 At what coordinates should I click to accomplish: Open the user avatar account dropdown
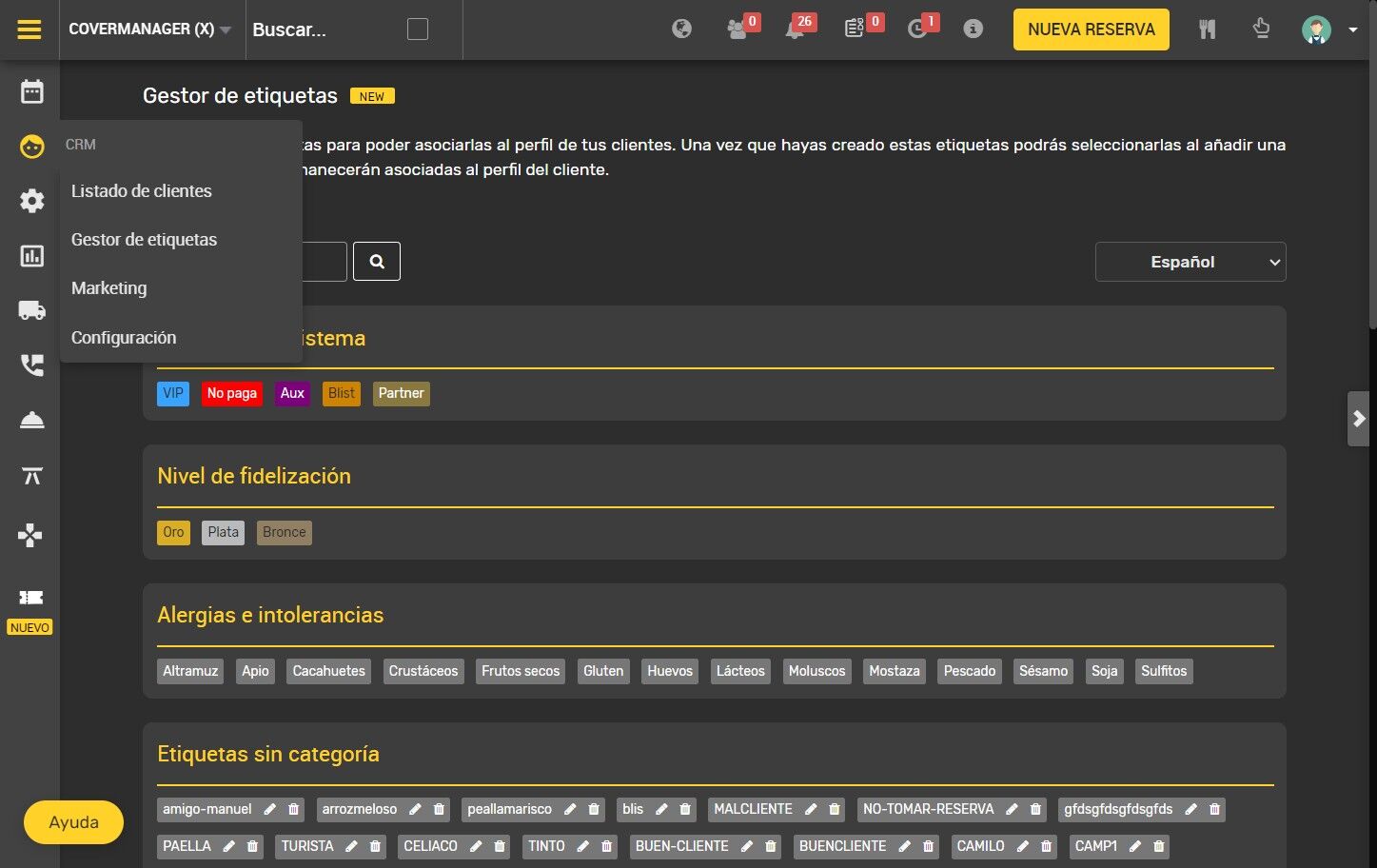point(1328,30)
